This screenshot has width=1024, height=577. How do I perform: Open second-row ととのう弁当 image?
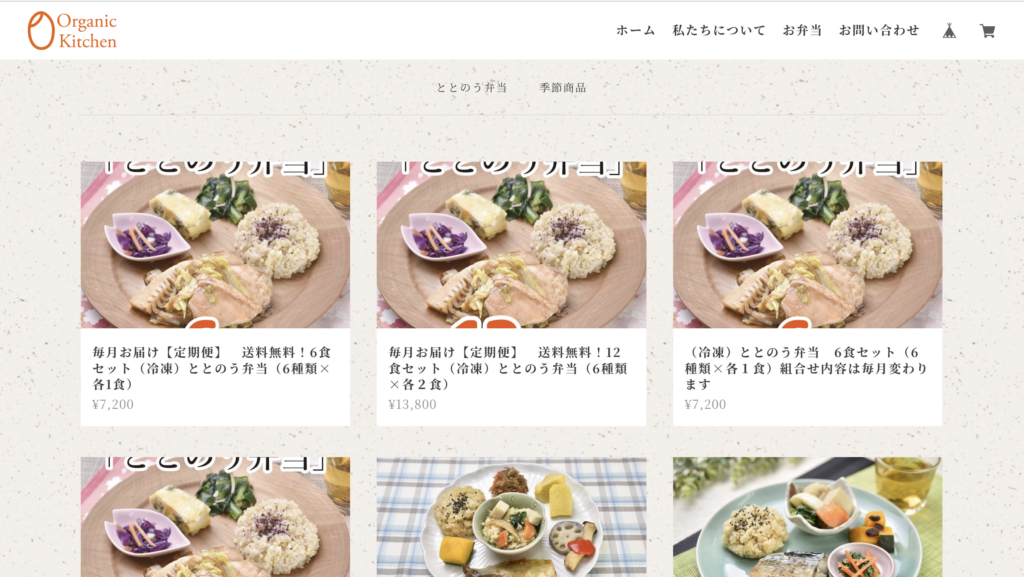point(216,517)
